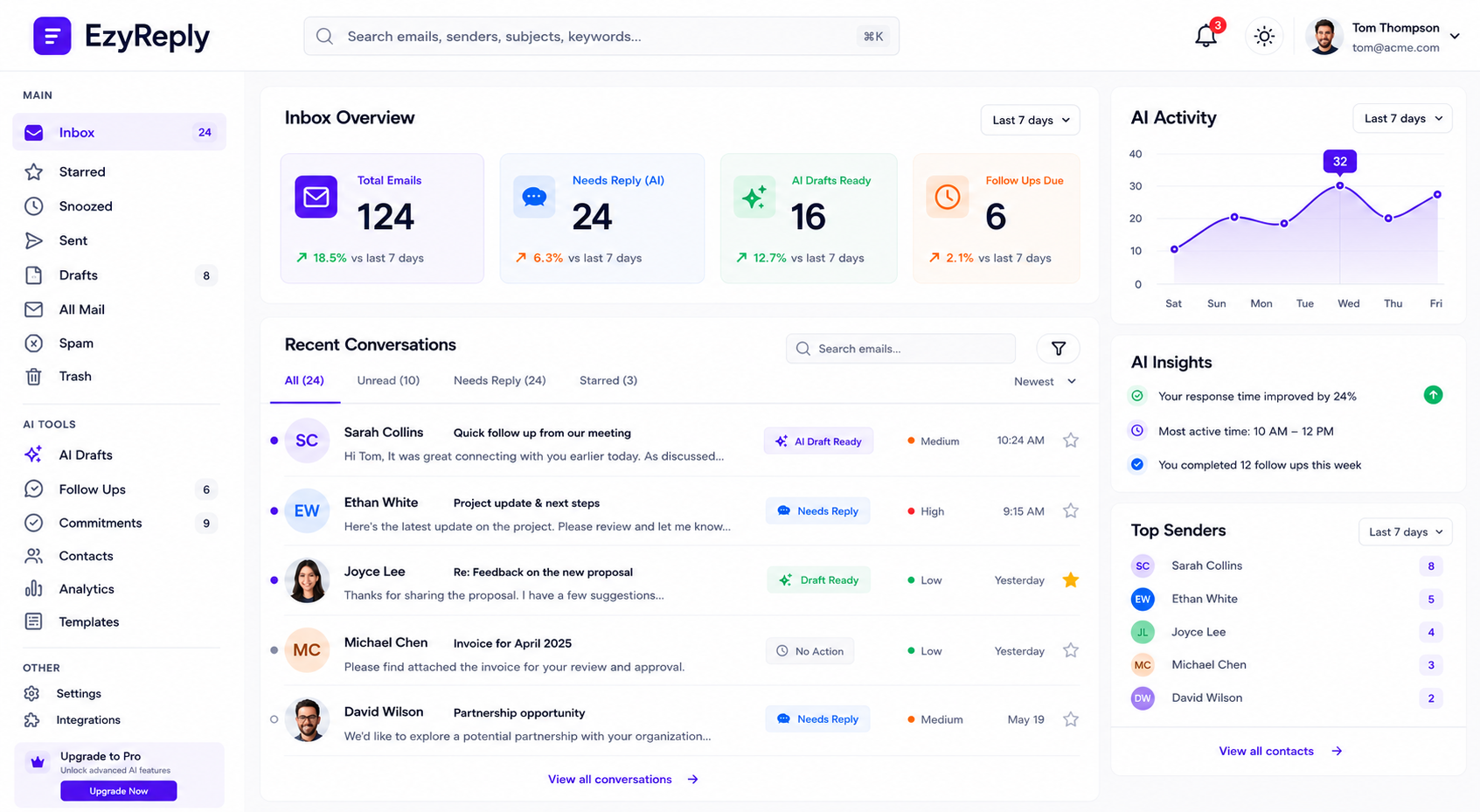Click the Spam icon in sidebar
Viewport: 1480px width, 812px height.
click(33, 344)
